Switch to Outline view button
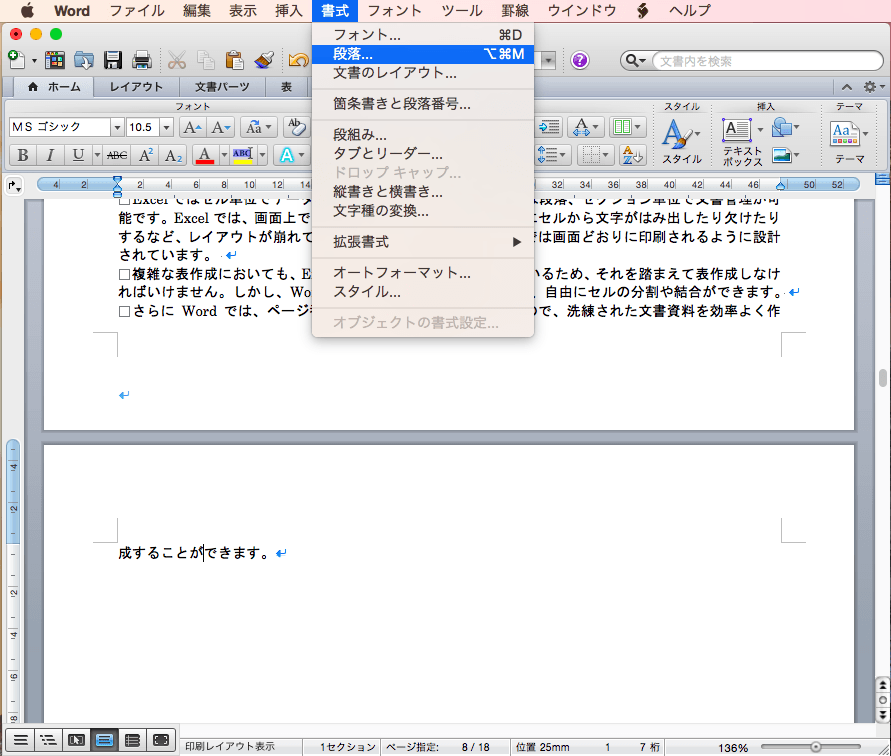 [48, 740]
